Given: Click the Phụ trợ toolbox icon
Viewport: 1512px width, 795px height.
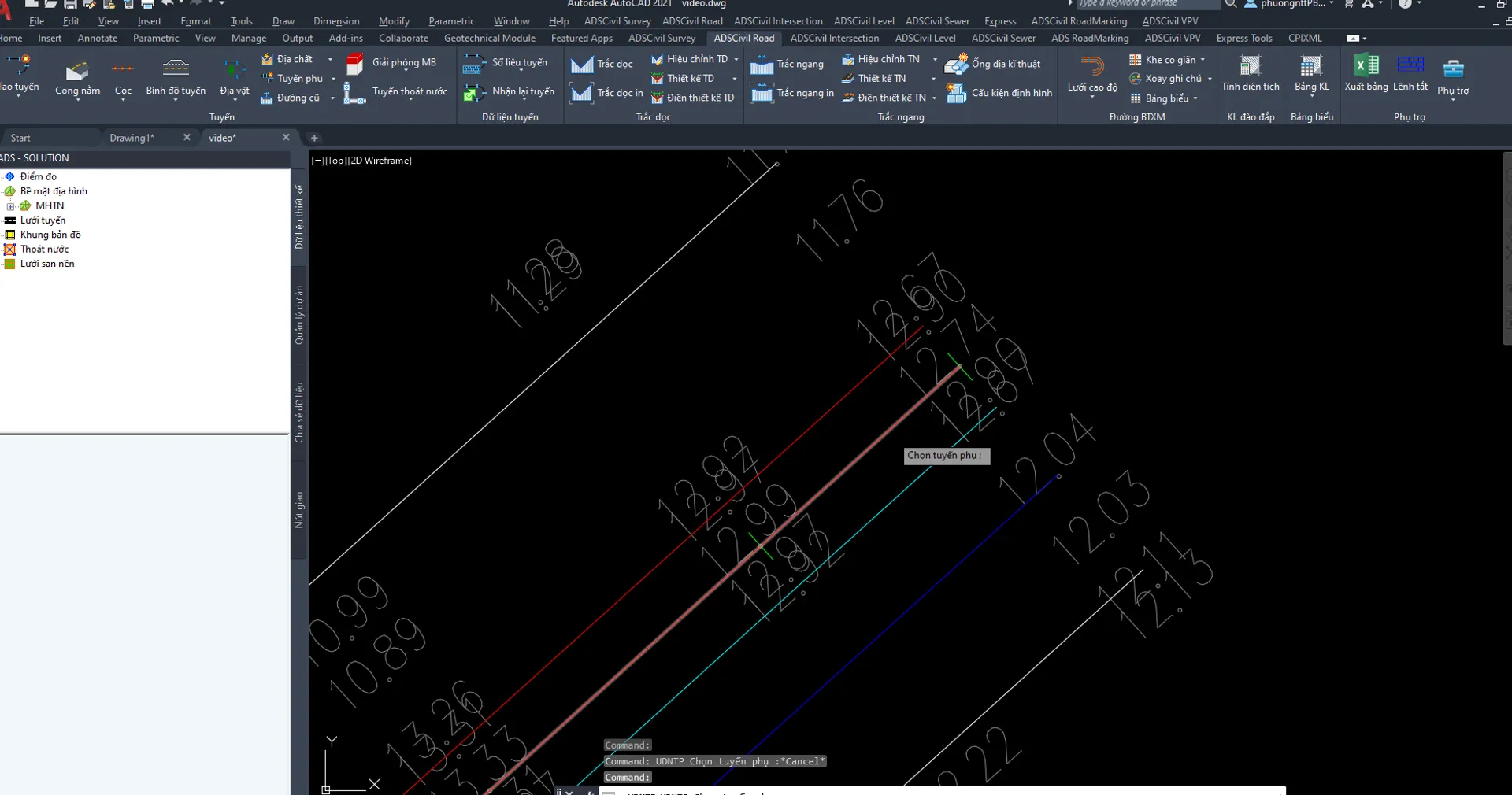Looking at the screenshot, I should pyautogui.click(x=1453, y=69).
